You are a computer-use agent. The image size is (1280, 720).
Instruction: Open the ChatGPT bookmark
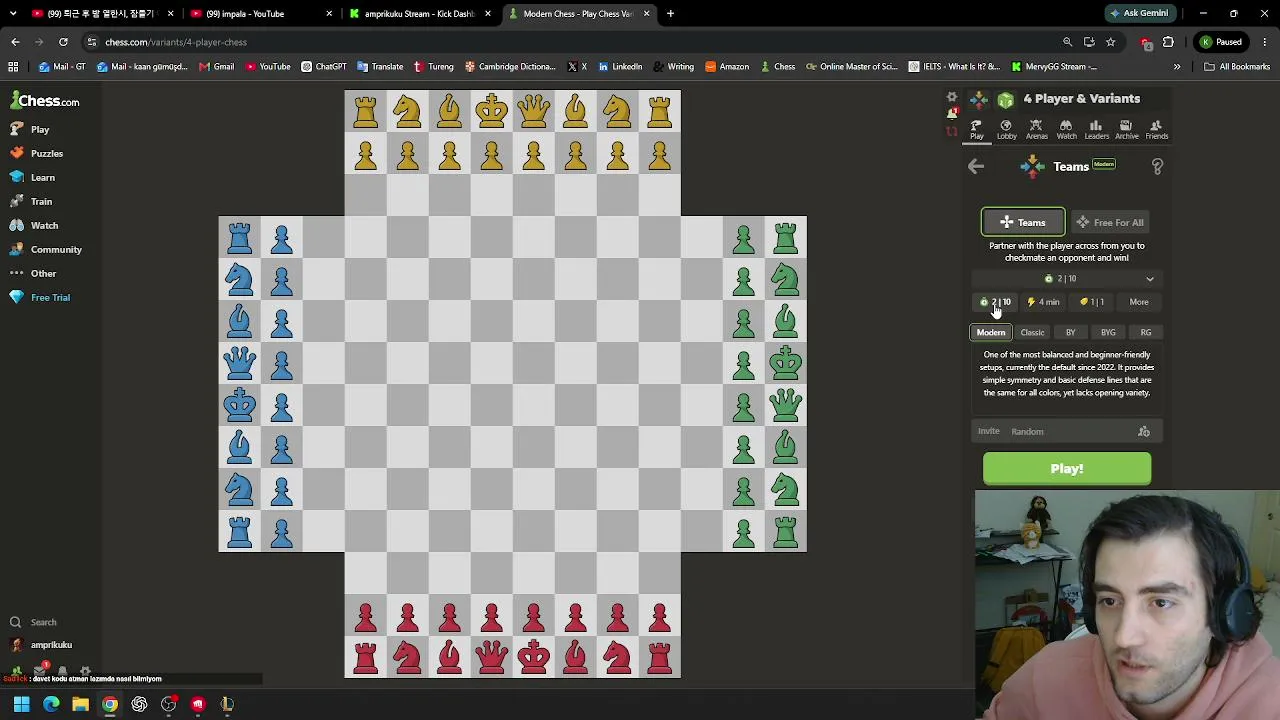(x=323, y=67)
